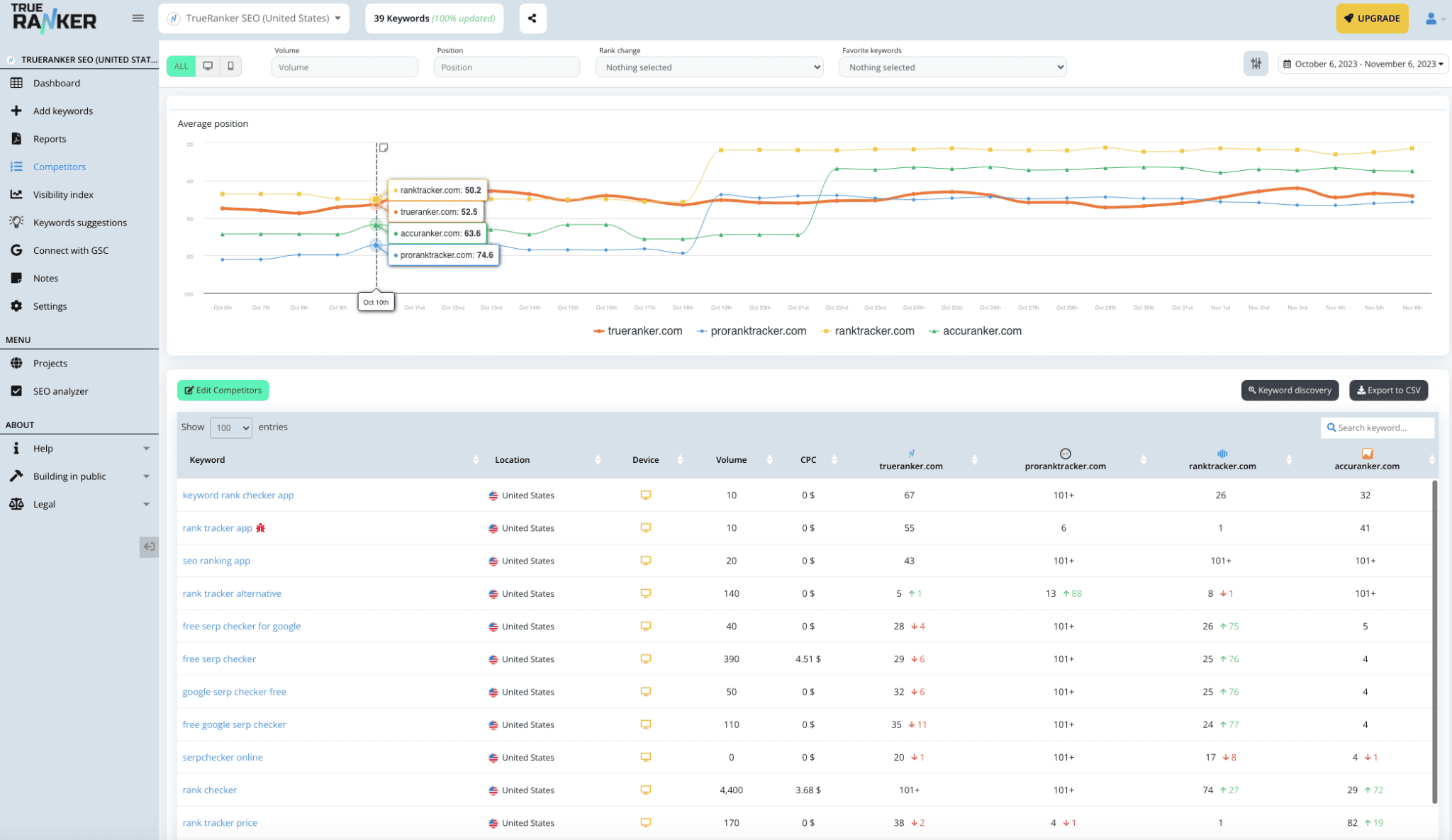
Task: Open the 39 Keywords button
Action: (435, 18)
